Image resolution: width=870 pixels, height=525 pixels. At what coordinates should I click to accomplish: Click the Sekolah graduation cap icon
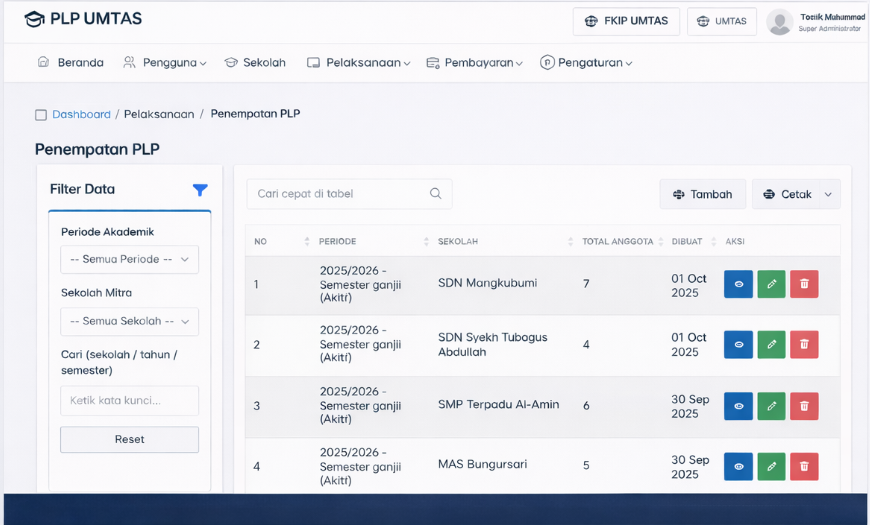(231, 63)
